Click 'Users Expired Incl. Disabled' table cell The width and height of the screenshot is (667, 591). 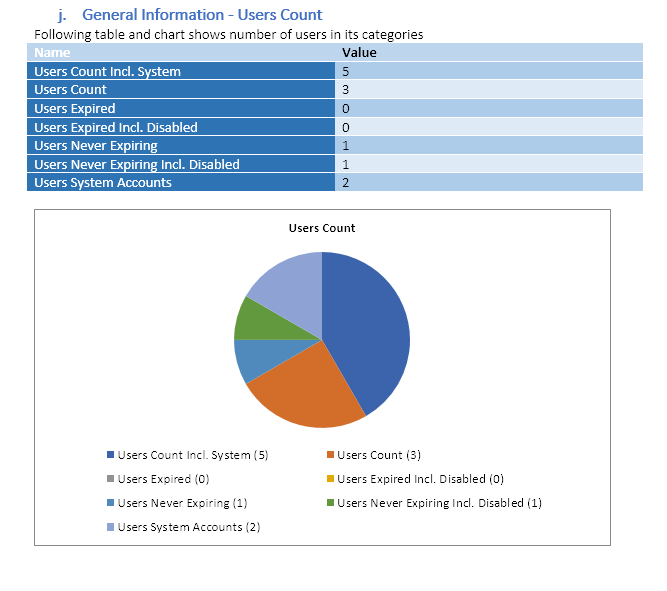click(116, 127)
